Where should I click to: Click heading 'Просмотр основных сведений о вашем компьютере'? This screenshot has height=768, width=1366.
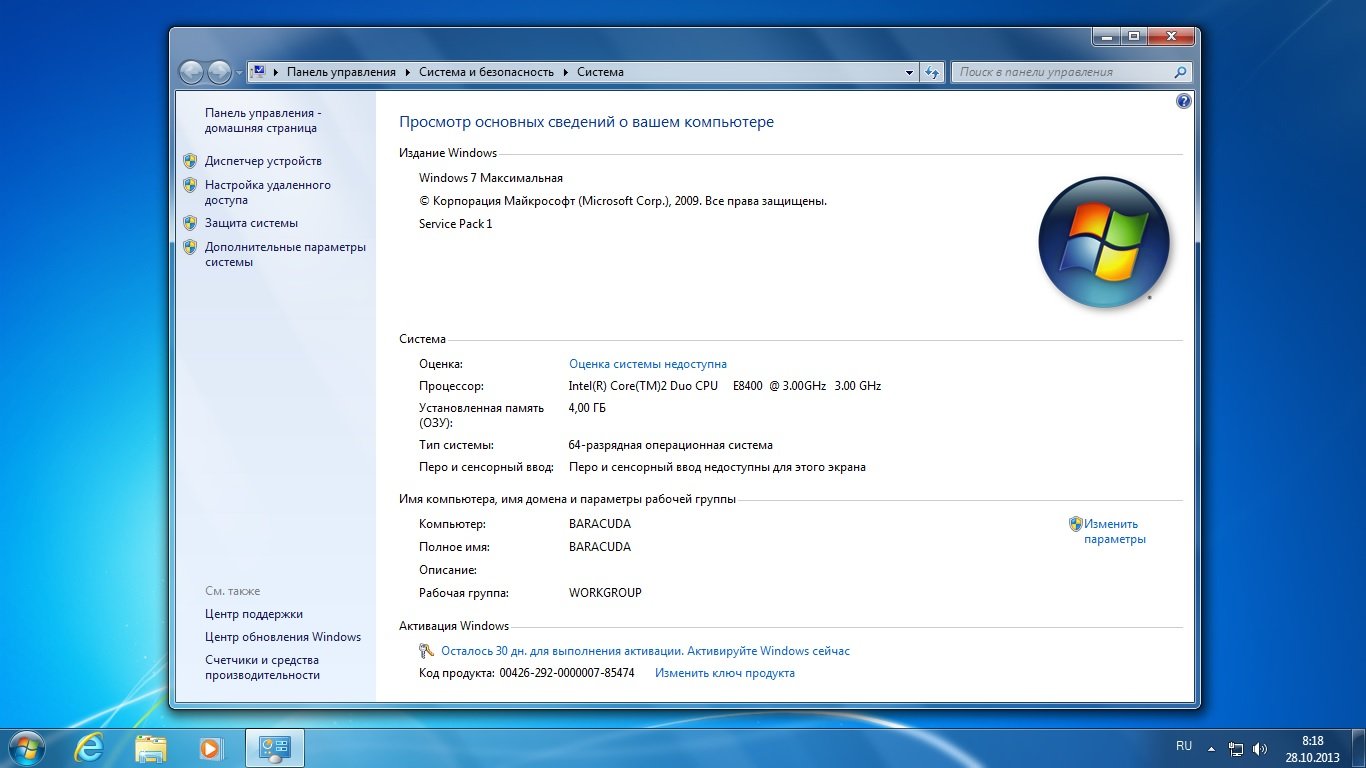pos(586,122)
